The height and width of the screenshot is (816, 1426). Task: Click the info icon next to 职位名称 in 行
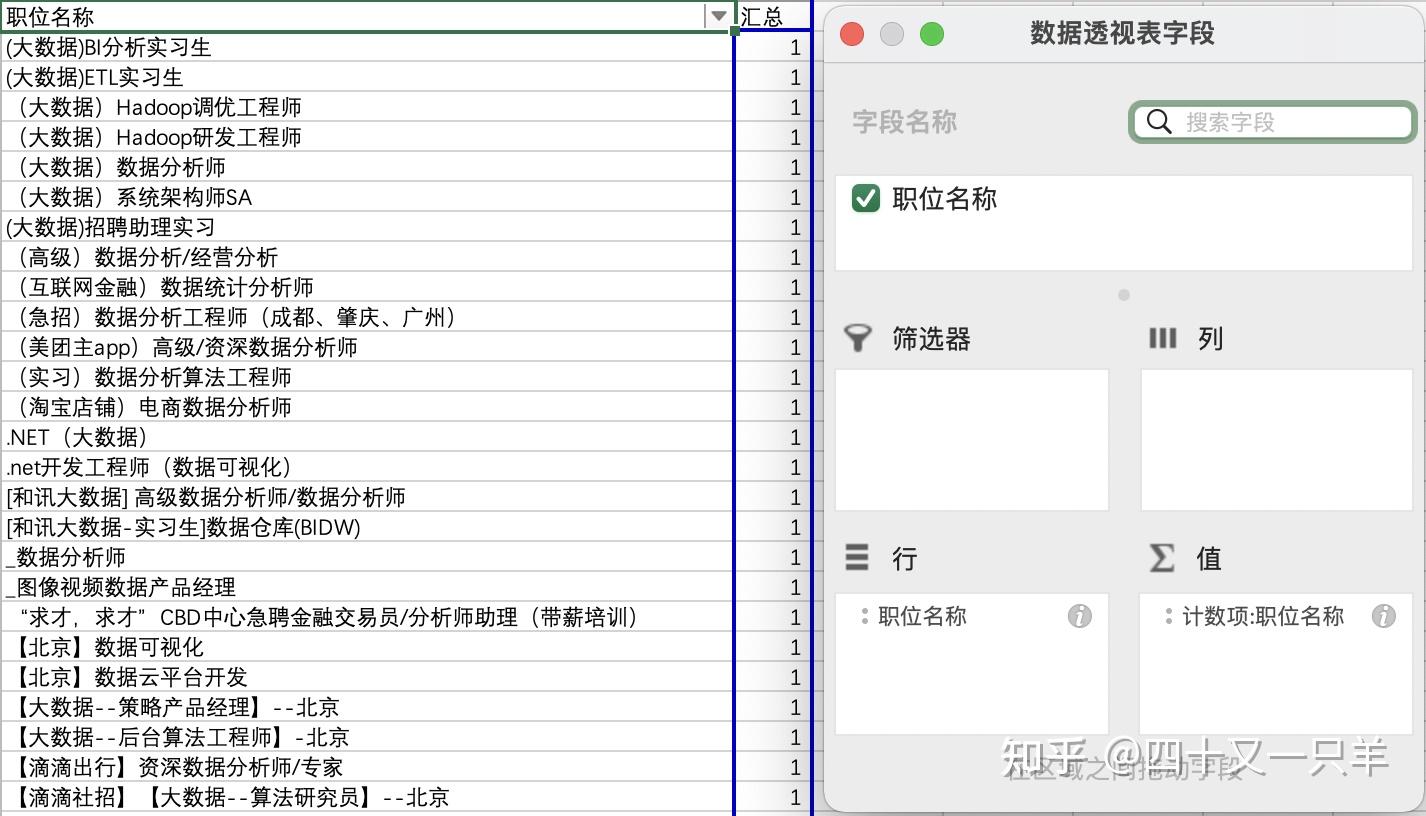point(1079,617)
